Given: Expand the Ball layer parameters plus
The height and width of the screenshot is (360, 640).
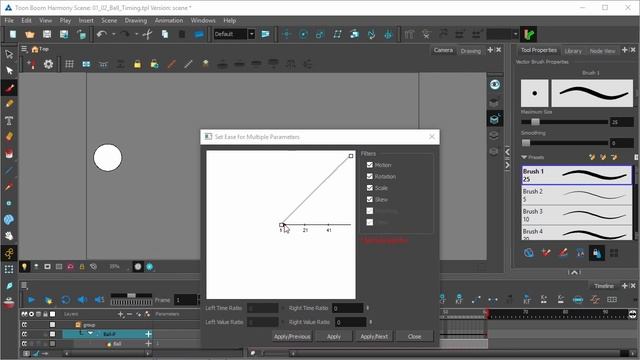Looking at the screenshot, I should (149, 344).
